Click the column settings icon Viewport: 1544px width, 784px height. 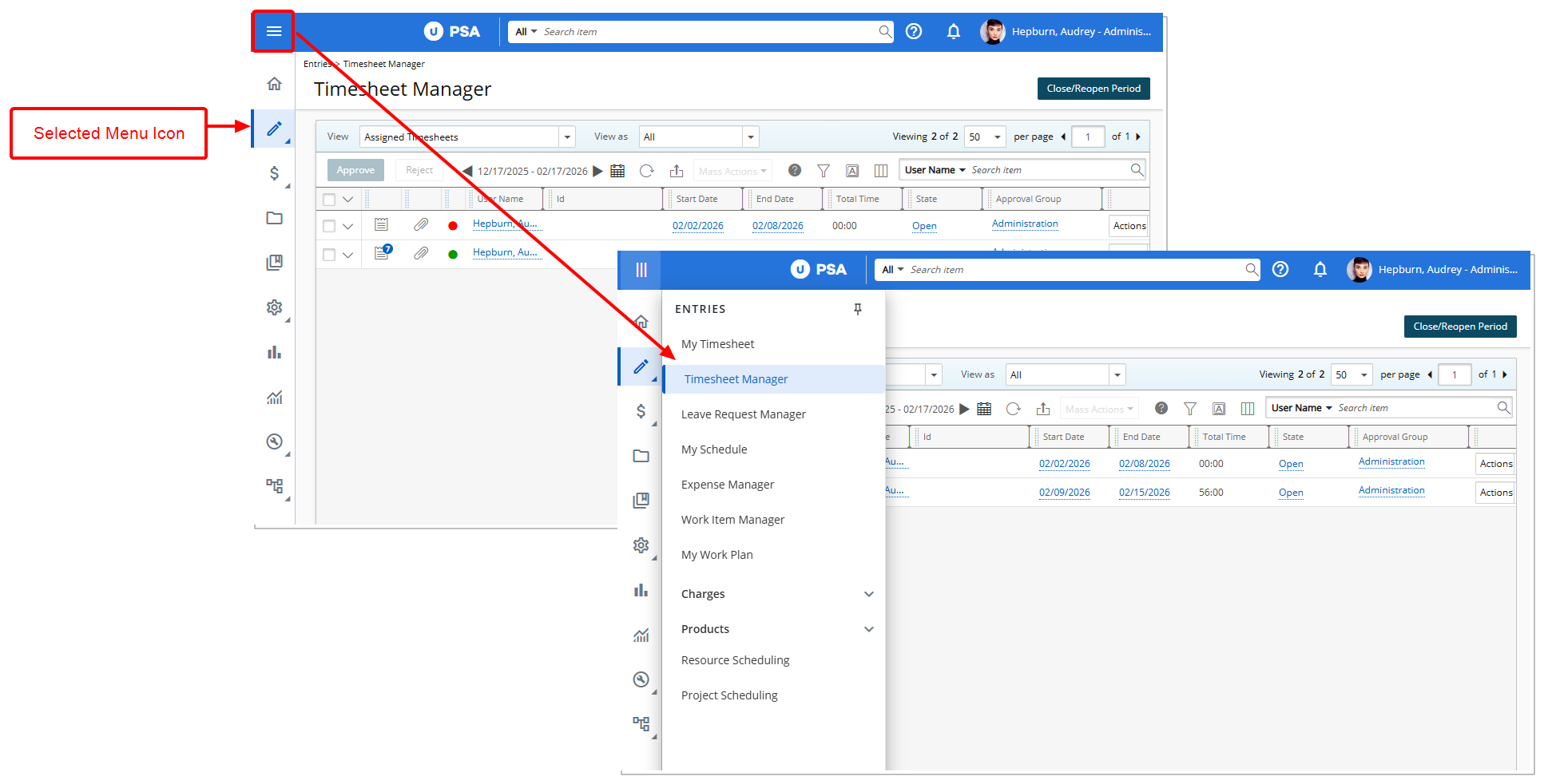click(881, 170)
